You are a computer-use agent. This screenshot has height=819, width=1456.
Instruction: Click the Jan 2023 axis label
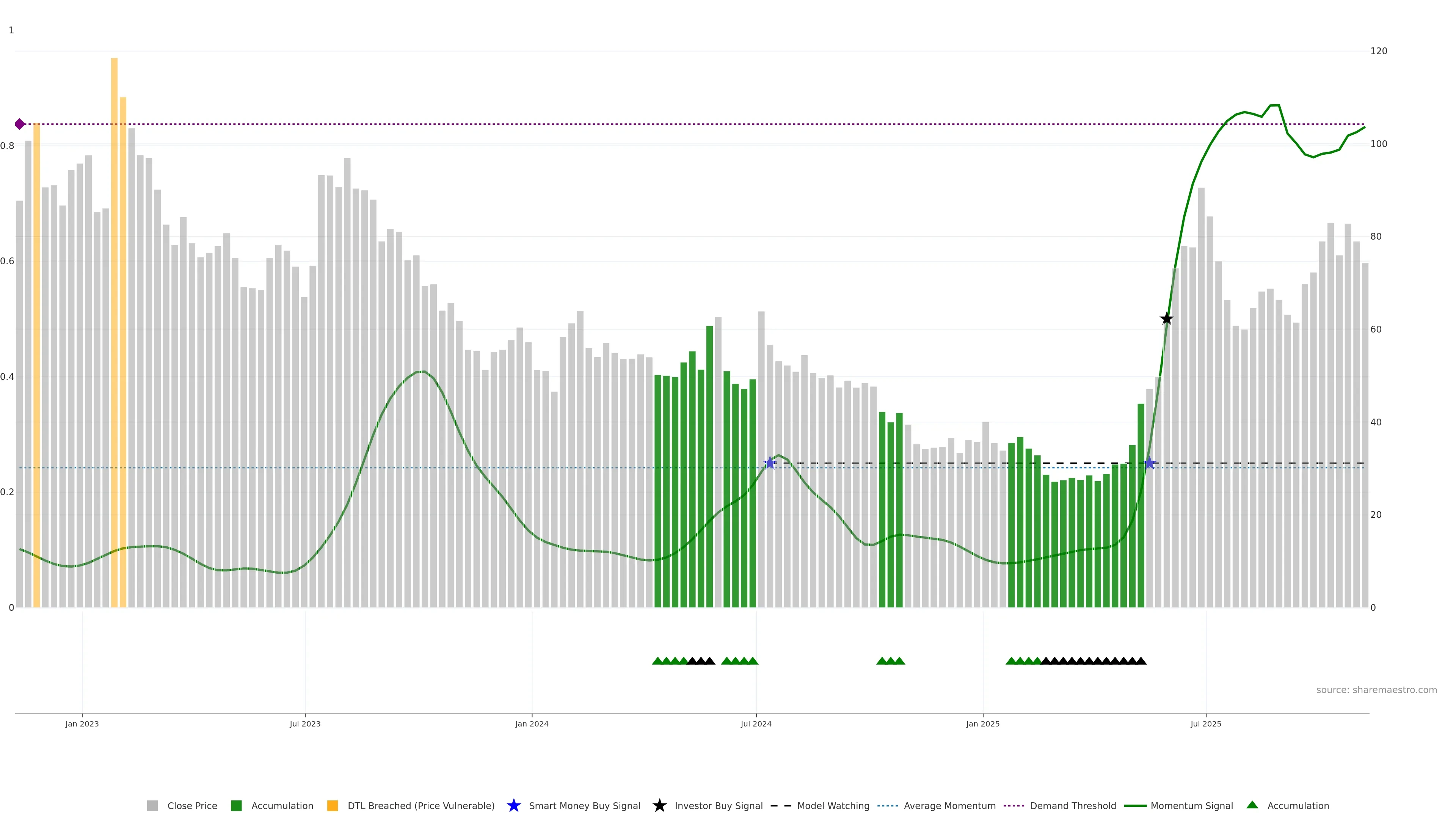click(82, 723)
